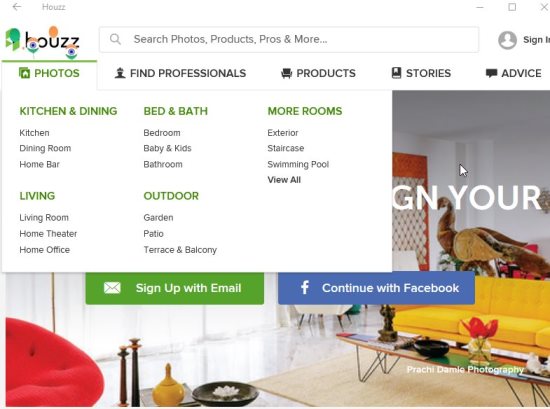Click the Houzz logo
This screenshot has width=550, height=409.
[42, 41]
